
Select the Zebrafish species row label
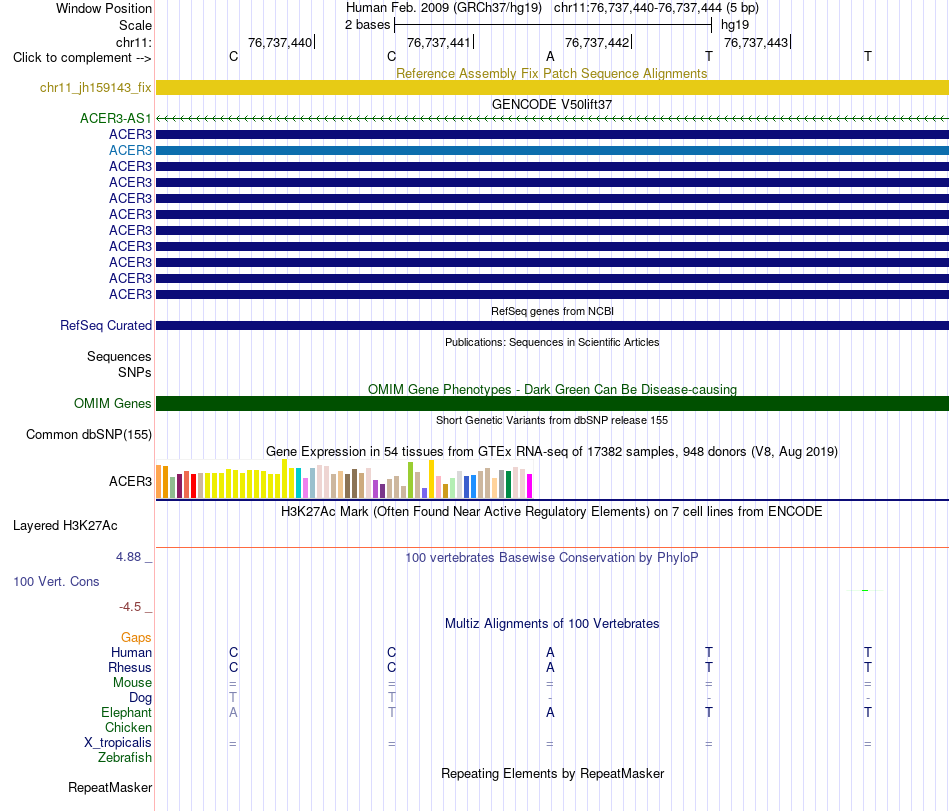[125, 758]
